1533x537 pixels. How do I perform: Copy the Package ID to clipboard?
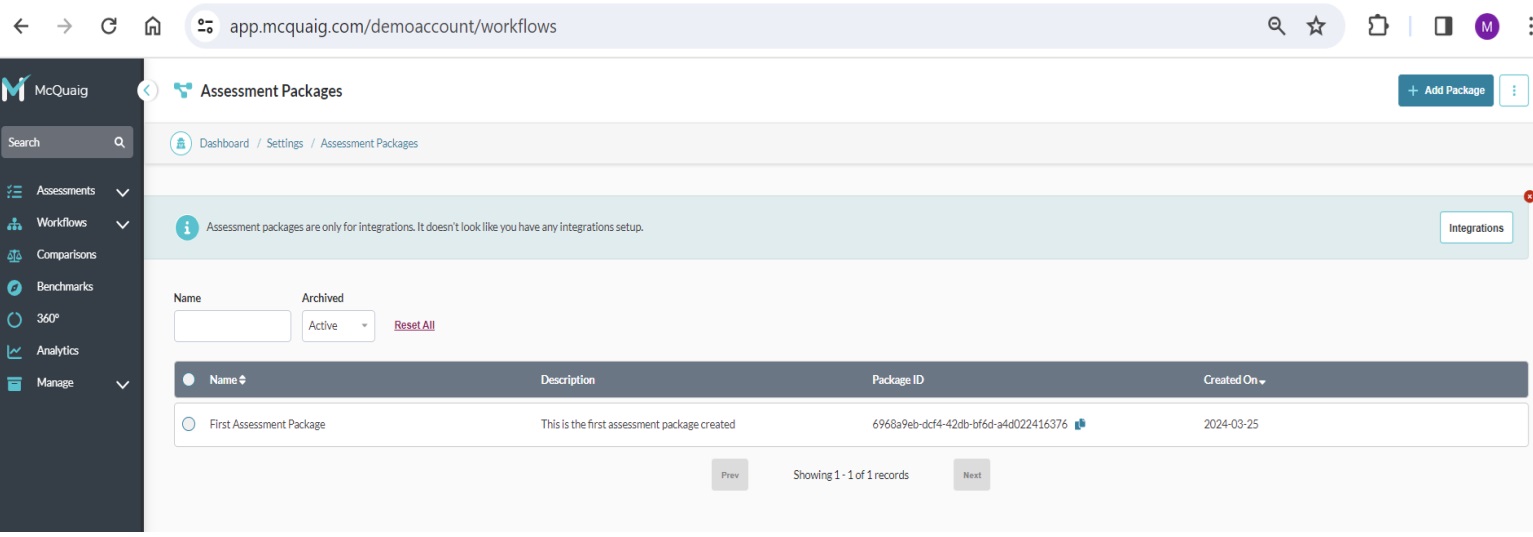tap(1080, 424)
